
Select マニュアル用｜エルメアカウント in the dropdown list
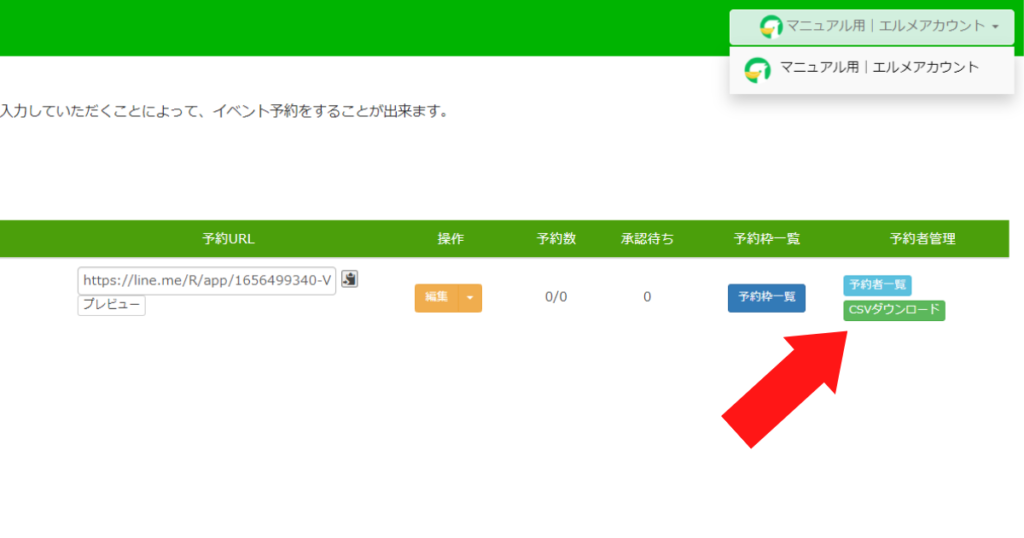[x=871, y=68]
